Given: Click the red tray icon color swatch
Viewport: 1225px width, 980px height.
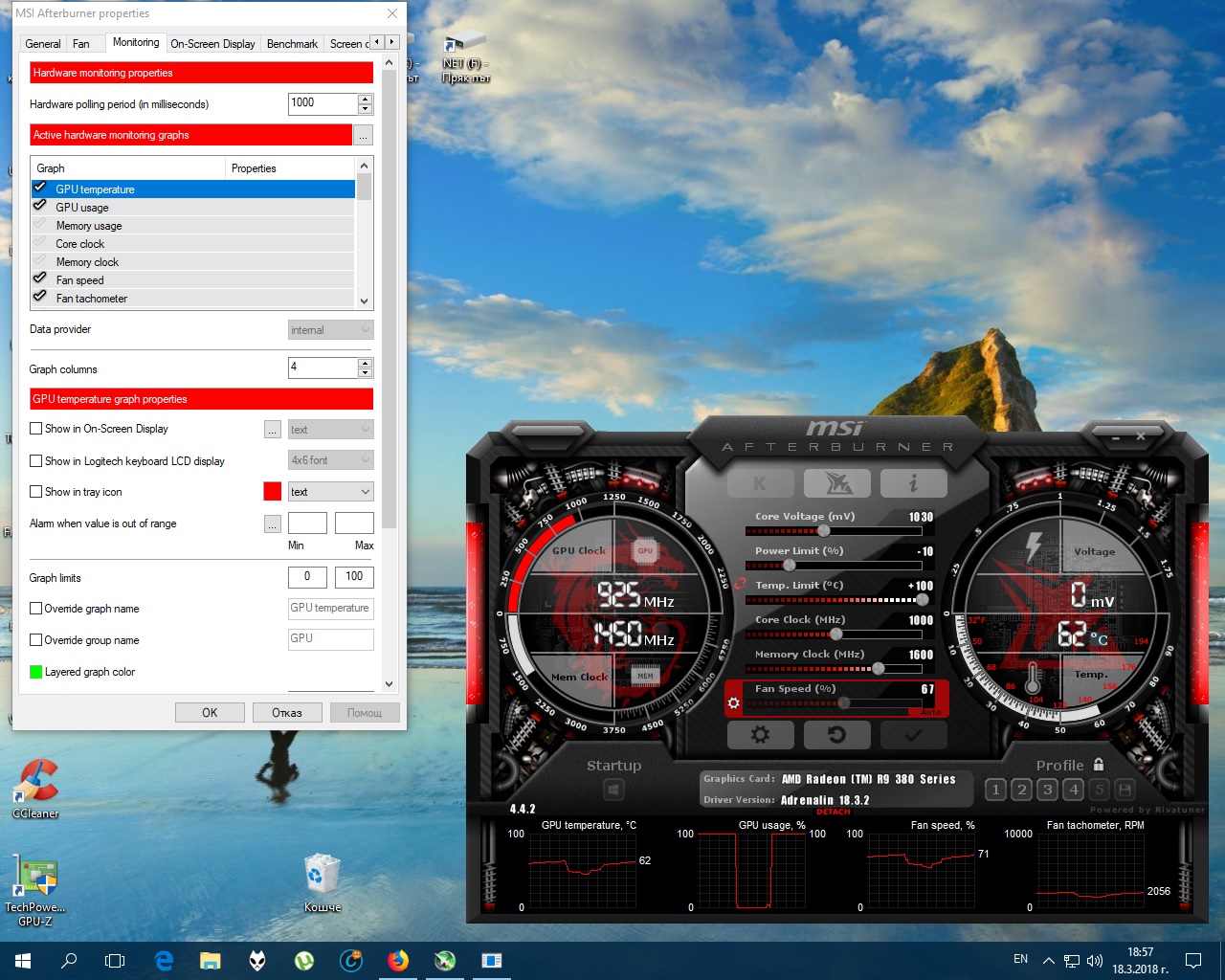Looking at the screenshot, I should tap(273, 492).
